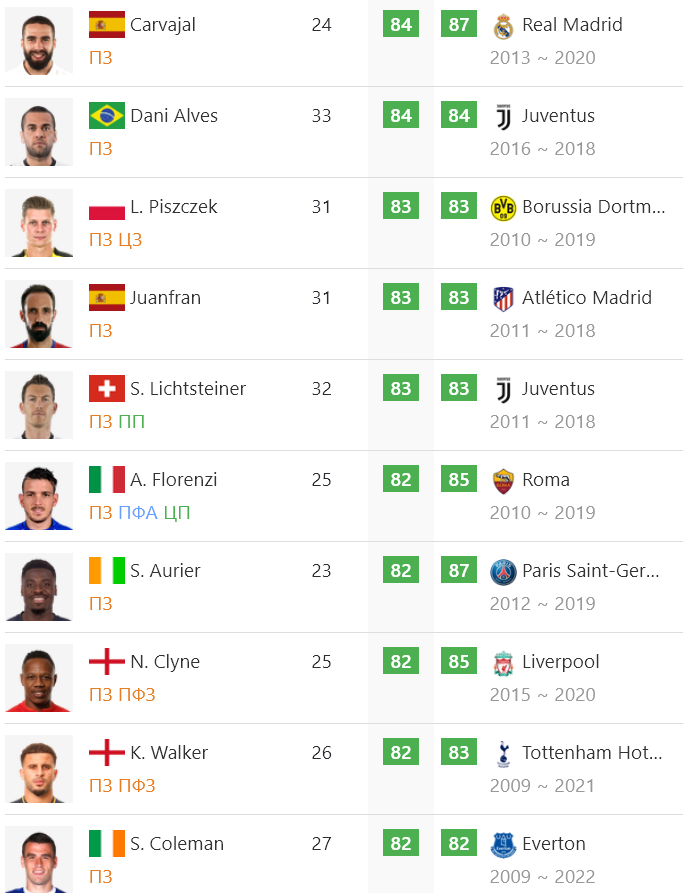
Task: Click K. Walker's portrait thumbnail
Action: click(x=39, y=769)
